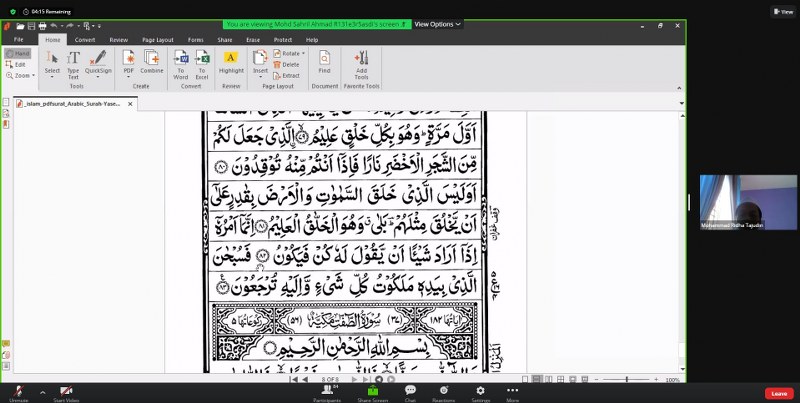800x403 pixels.
Task: Unmute microphone in Zoom toolbar
Action: click(x=18, y=393)
